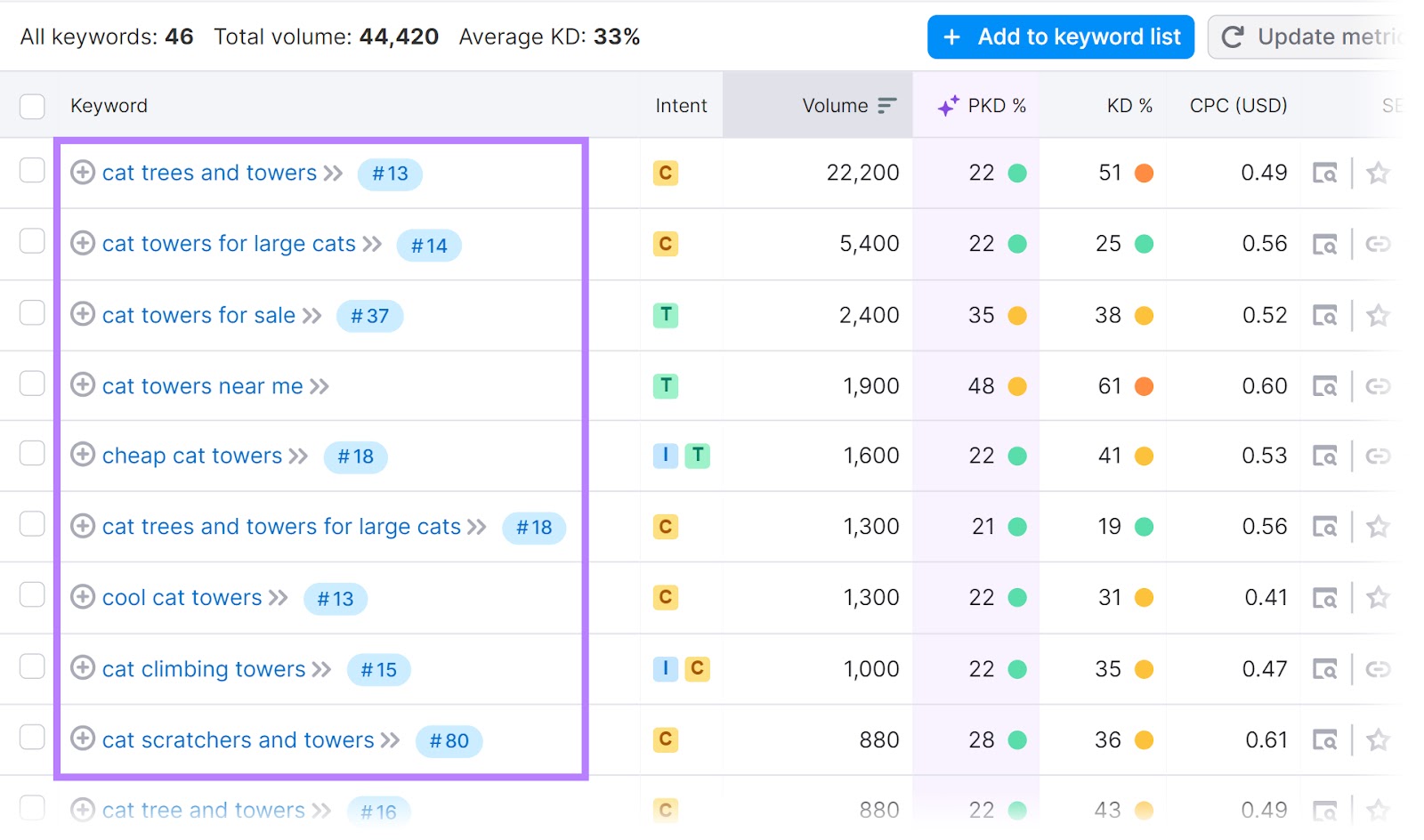This screenshot has height=840, width=1424.
Task: Click the #80 position badge for "cat scratchers and towers"
Action: [449, 740]
